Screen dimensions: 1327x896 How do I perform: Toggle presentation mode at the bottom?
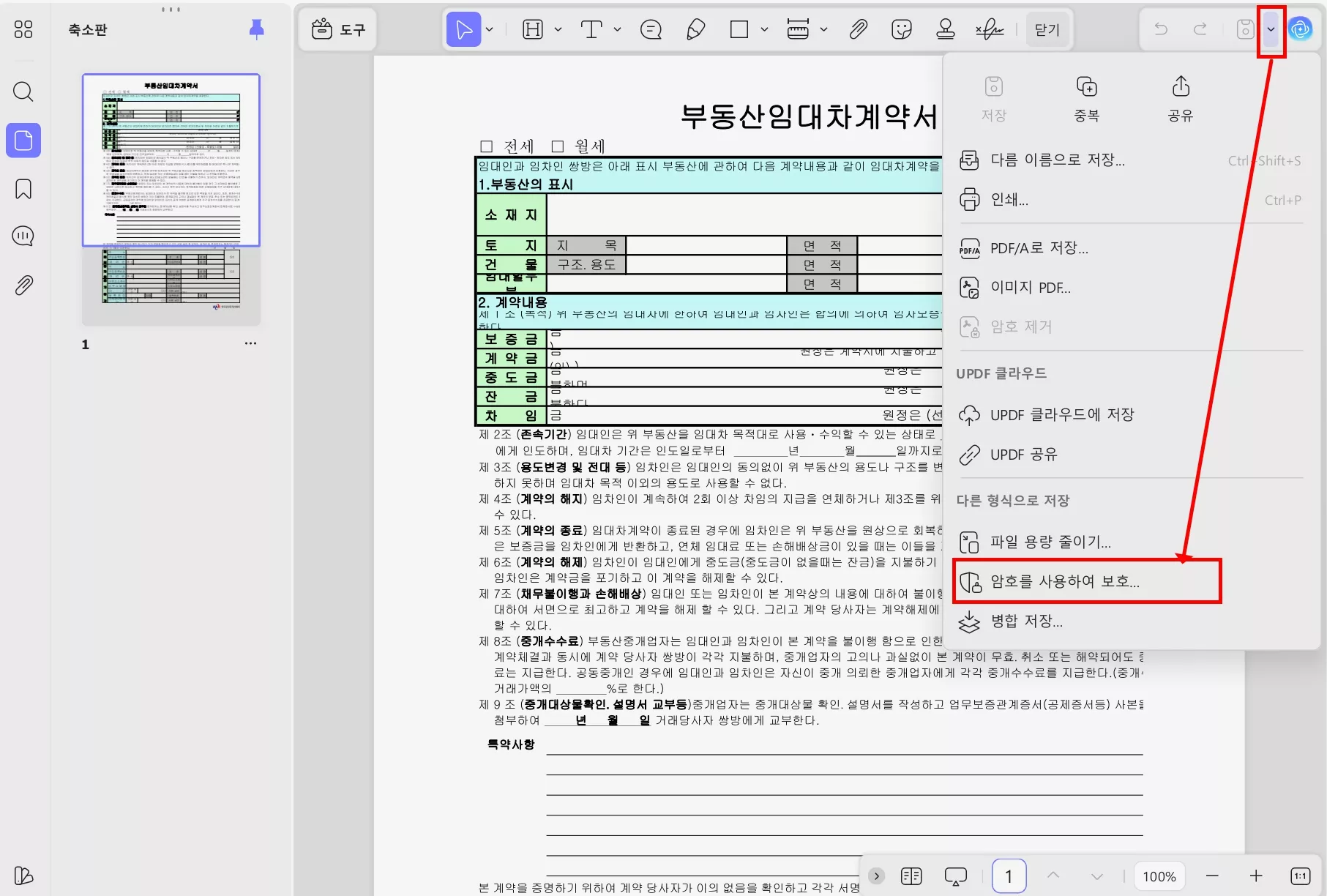point(954,876)
